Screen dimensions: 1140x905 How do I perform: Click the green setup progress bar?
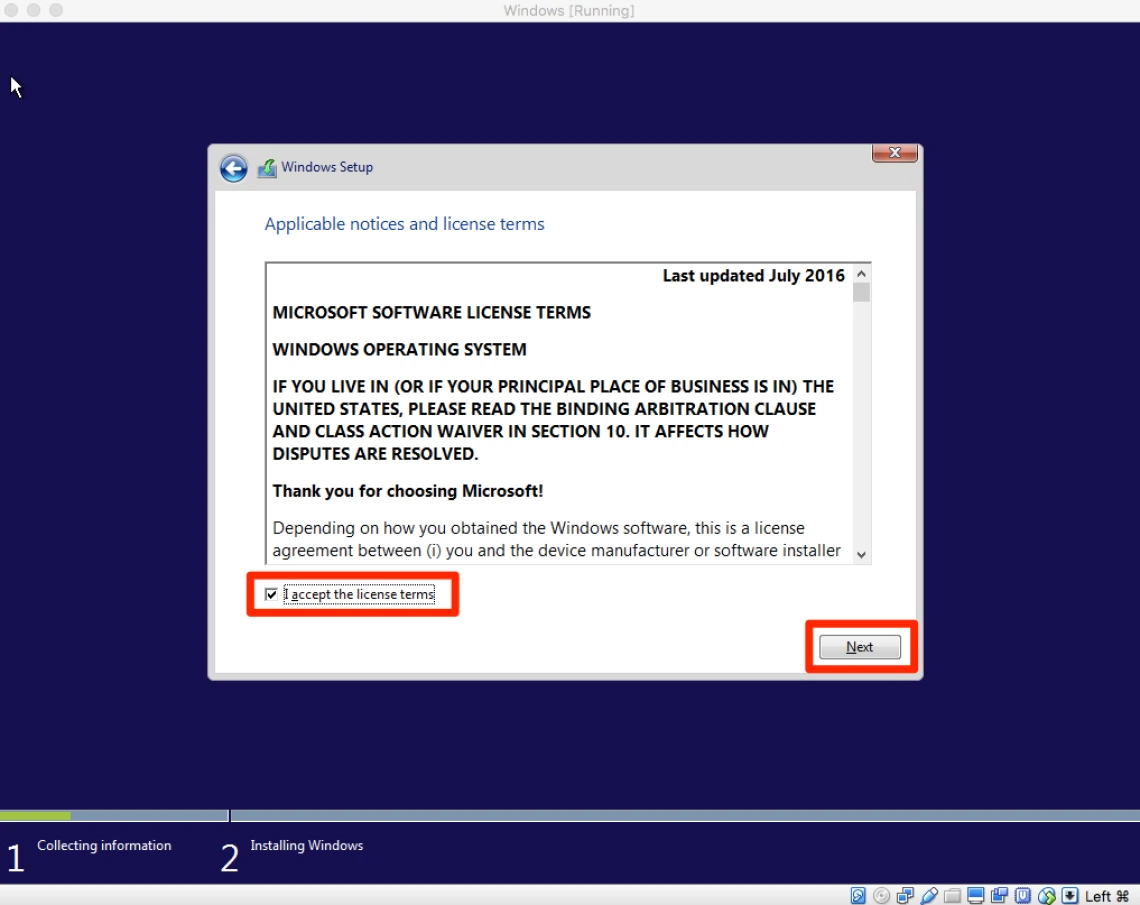click(x=35, y=816)
